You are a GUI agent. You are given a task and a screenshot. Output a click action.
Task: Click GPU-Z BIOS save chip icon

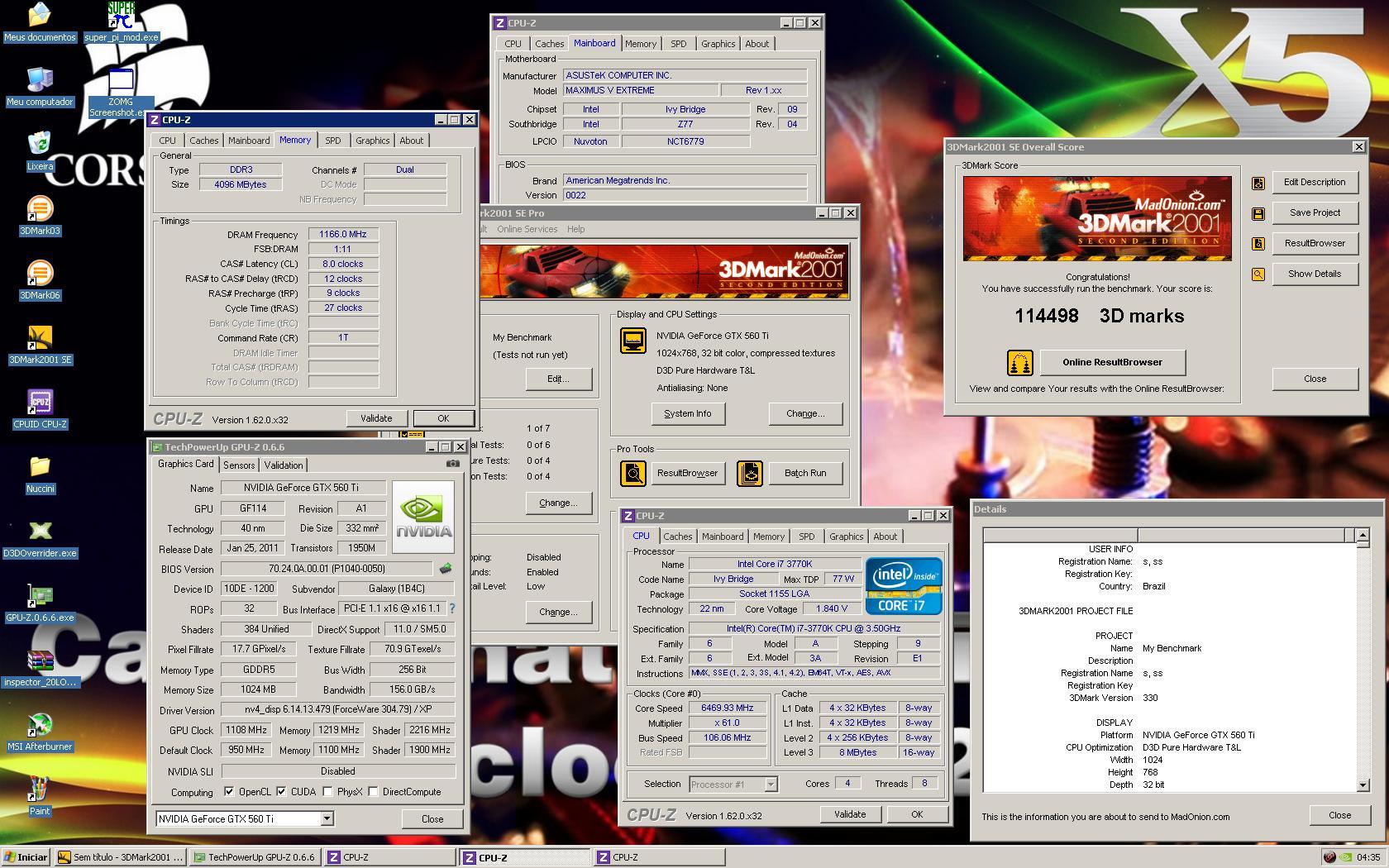point(445,569)
